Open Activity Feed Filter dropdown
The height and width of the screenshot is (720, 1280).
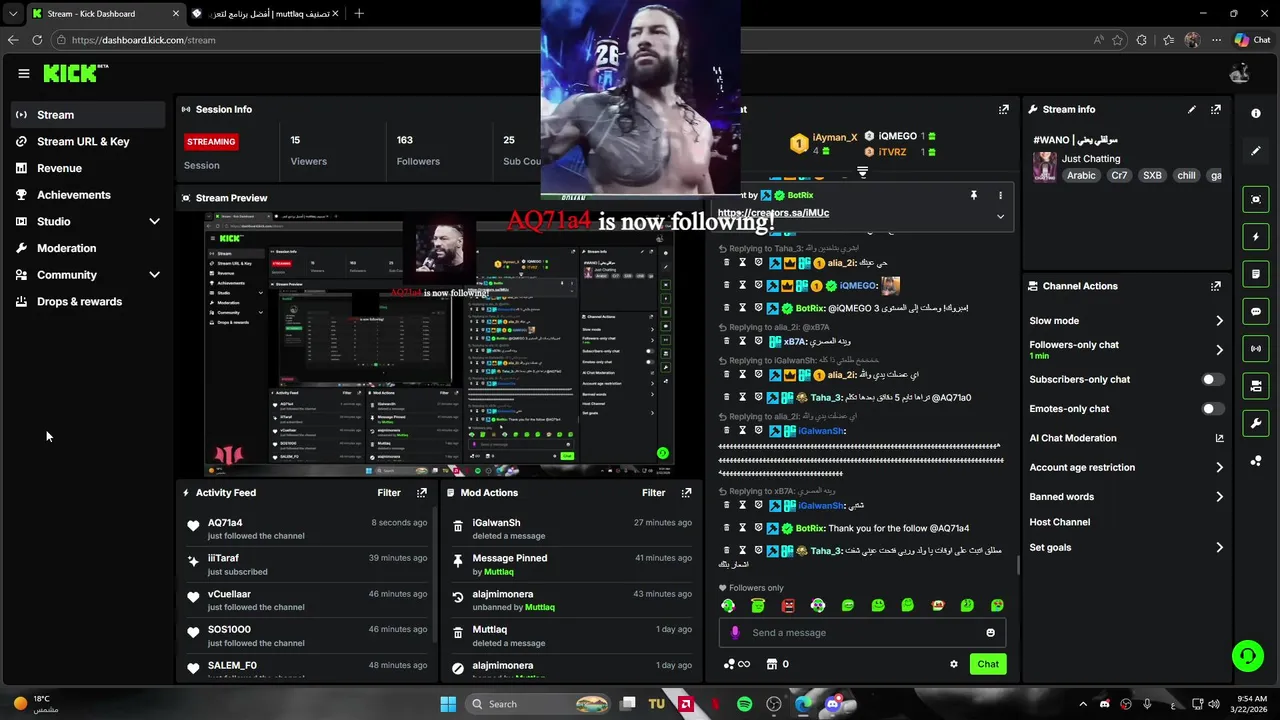pyautogui.click(x=389, y=493)
